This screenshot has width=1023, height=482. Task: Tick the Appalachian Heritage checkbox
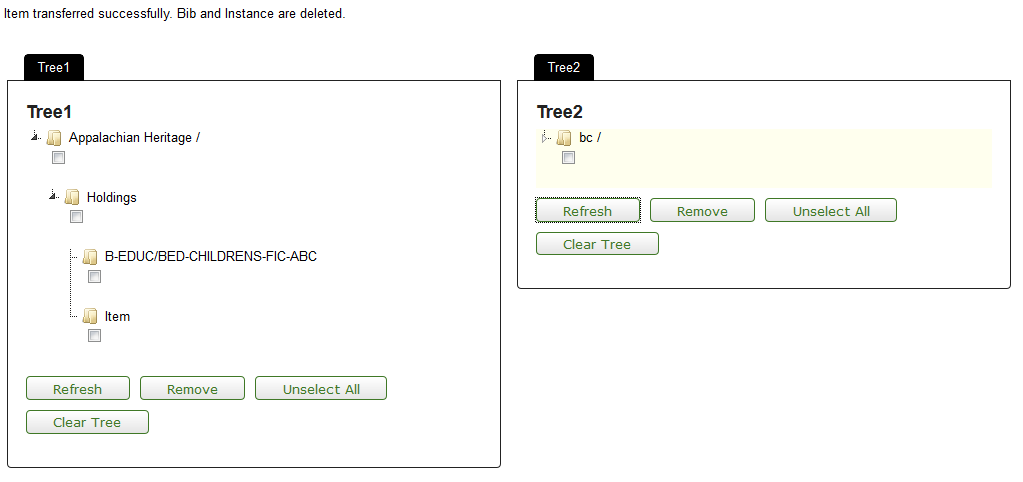pyautogui.click(x=59, y=157)
